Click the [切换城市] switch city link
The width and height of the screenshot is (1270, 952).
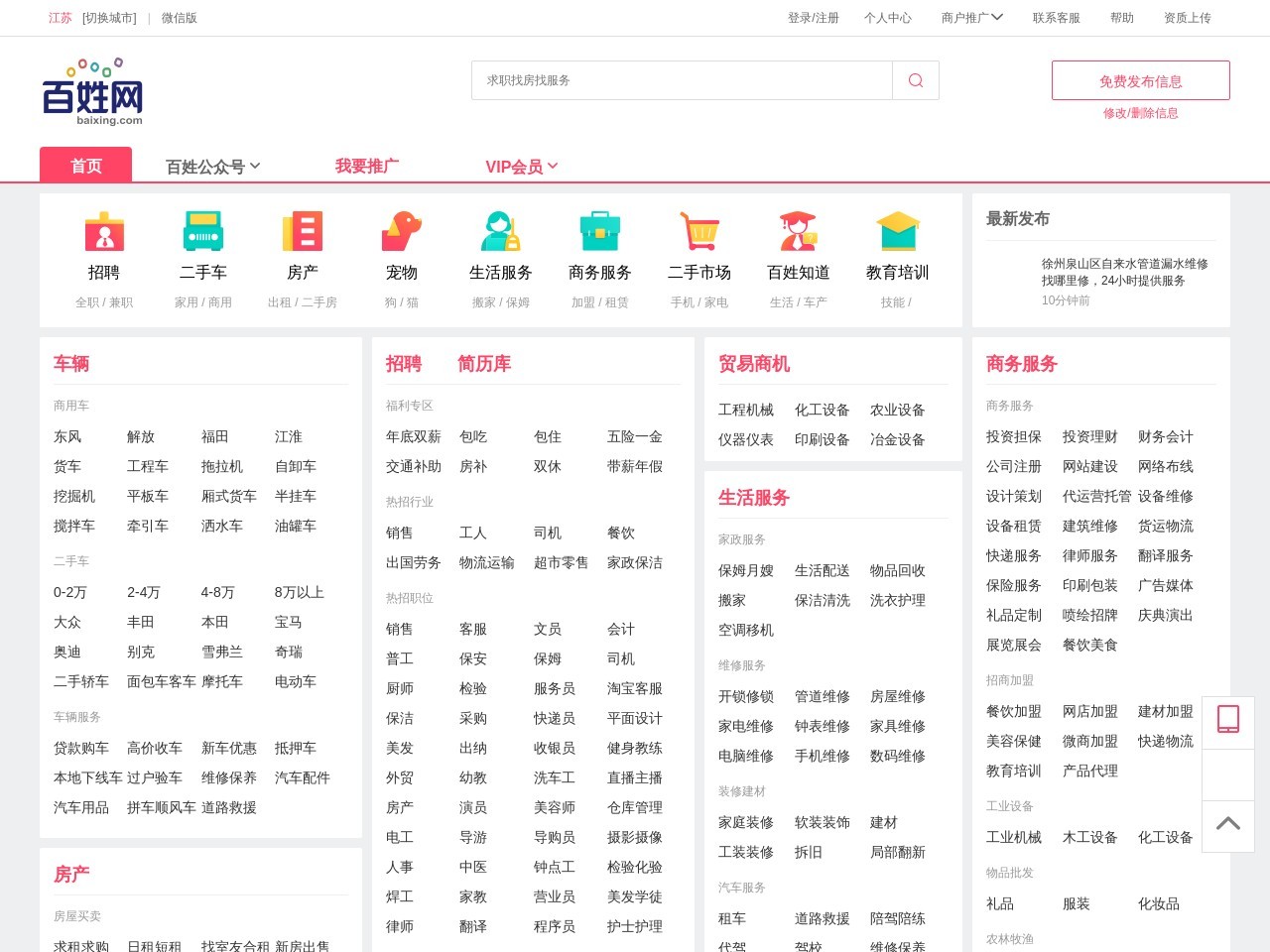[x=109, y=18]
